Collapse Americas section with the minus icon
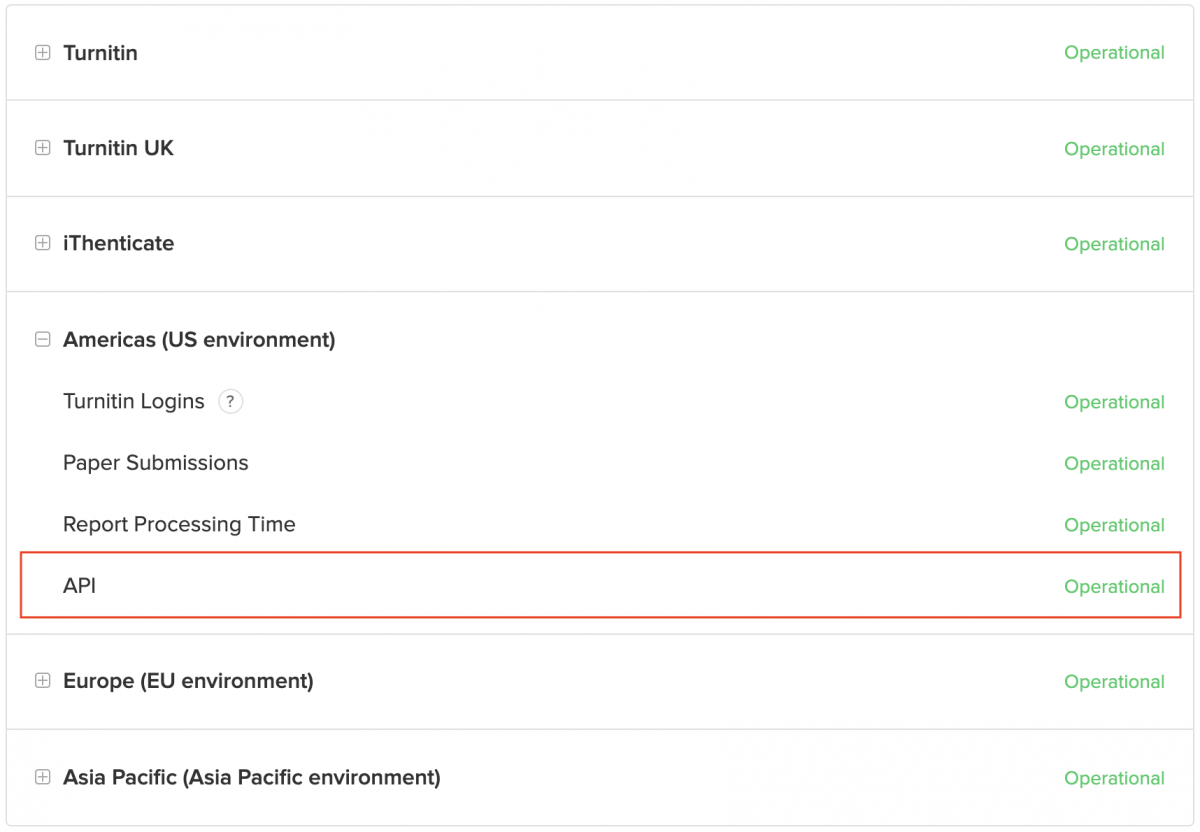 pyautogui.click(x=42, y=340)
